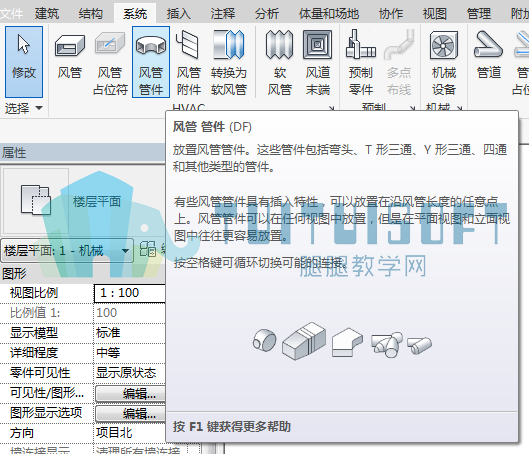Switch to the 插入 insert tab
Viewport: 529px width, 454px height.
tap(178, 14)
